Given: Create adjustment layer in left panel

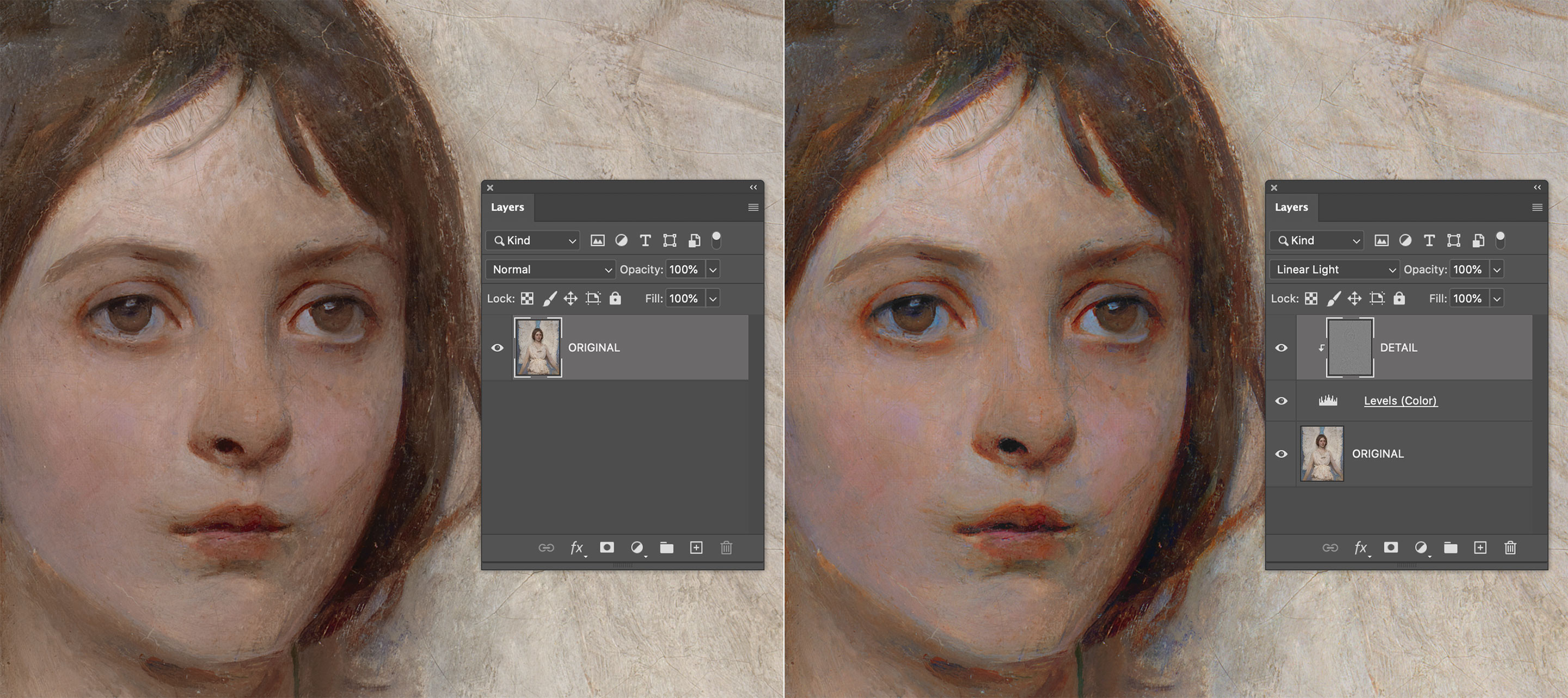Looking at the screenshot, I should click(638, 548).
